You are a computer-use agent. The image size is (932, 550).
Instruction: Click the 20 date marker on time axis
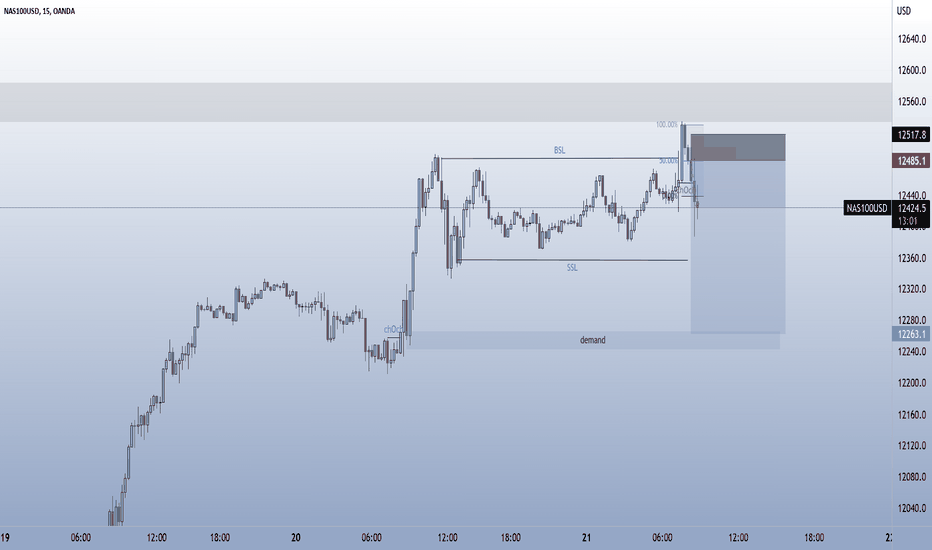coord(296,538)
